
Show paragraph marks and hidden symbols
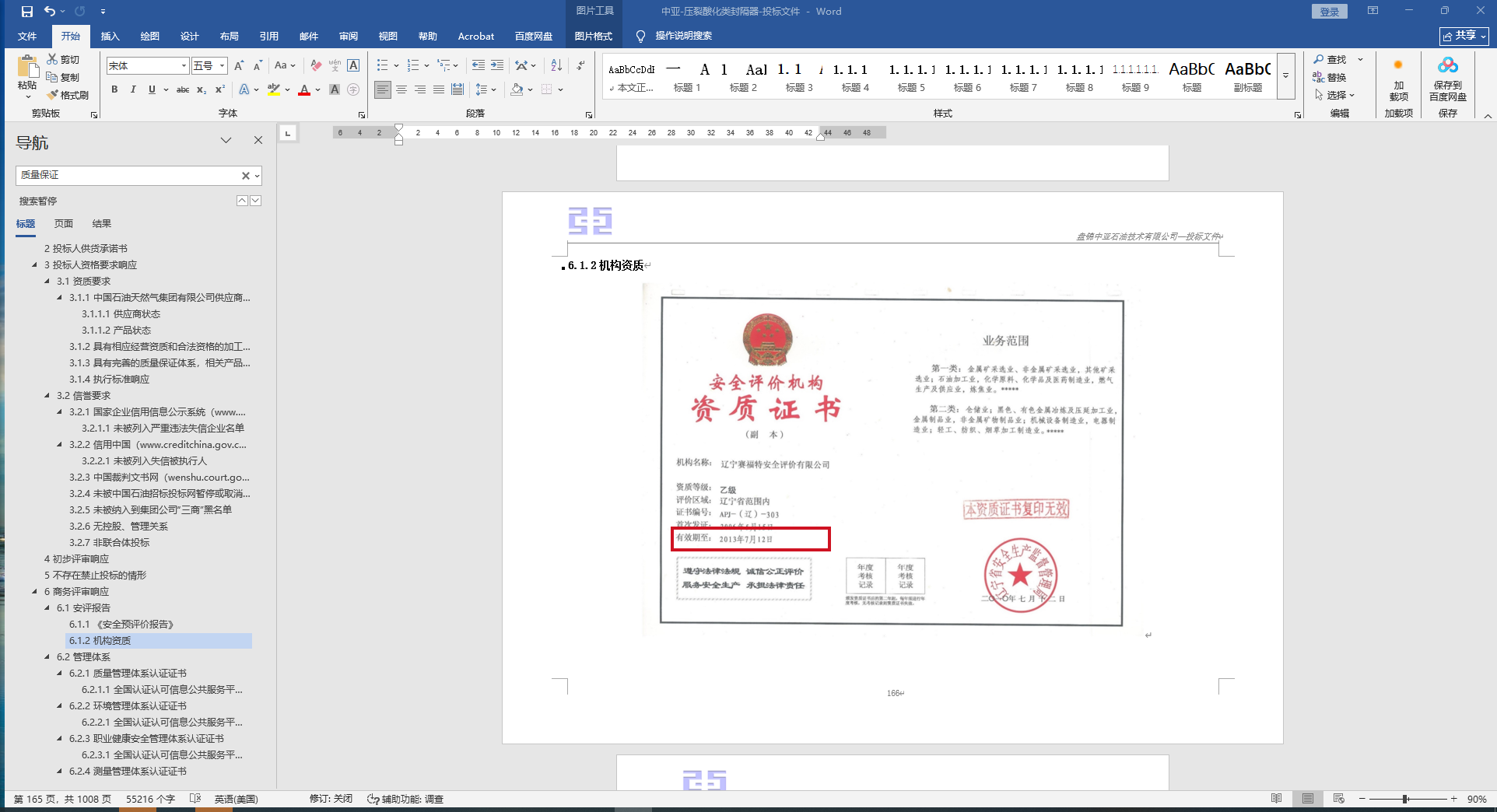click(x=580, y=66)
